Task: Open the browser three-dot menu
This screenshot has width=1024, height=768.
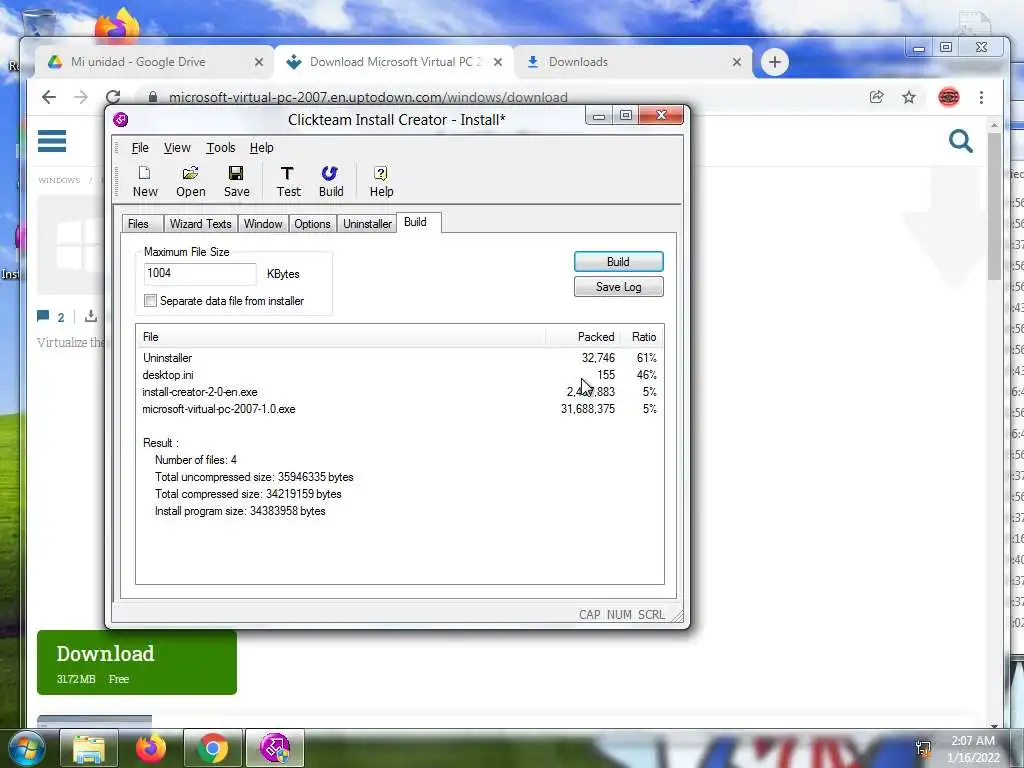Action: pyautogui.click(x=981, y=97)
